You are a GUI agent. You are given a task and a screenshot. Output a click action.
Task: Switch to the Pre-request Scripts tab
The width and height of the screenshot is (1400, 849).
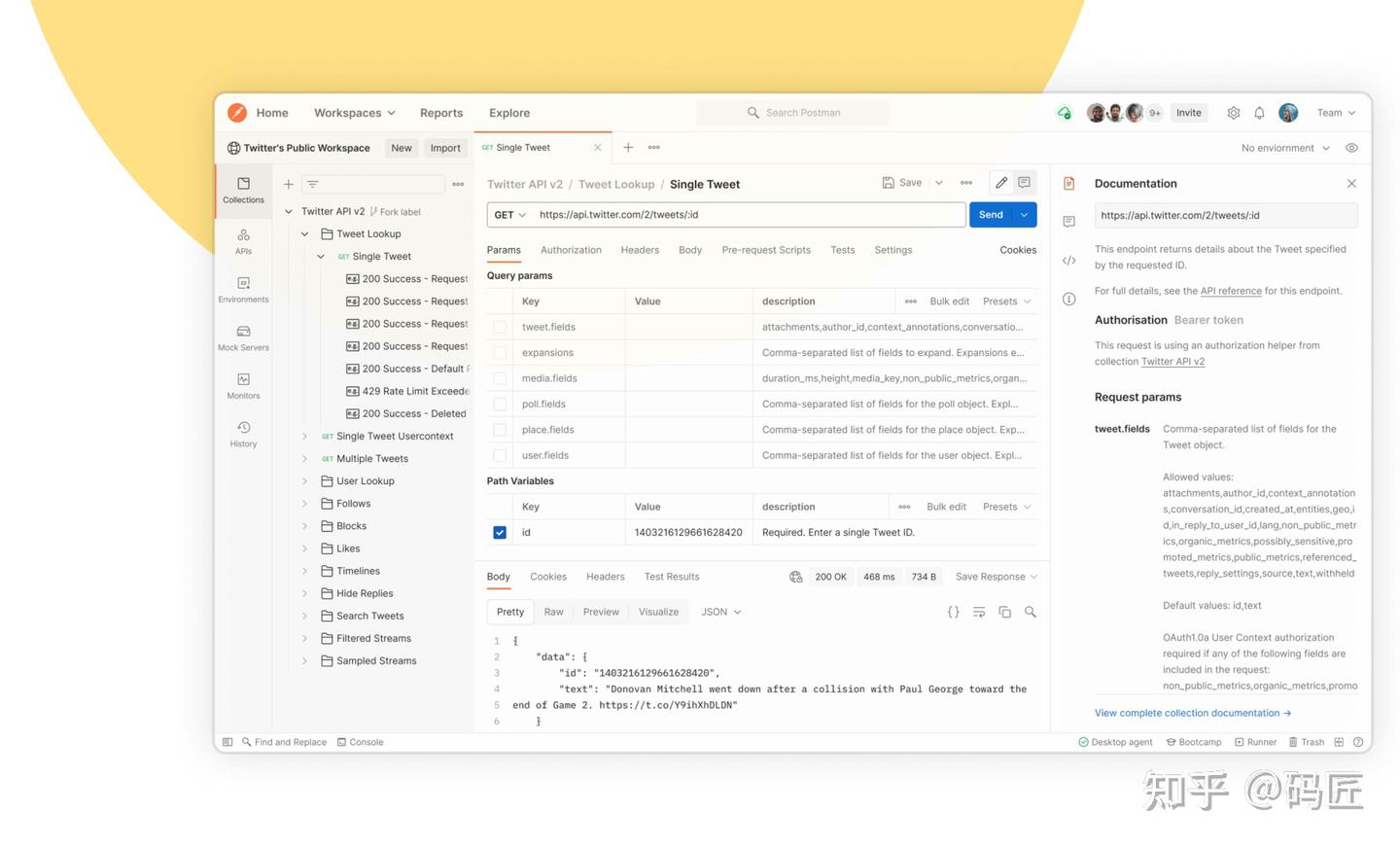click(766, 250)
